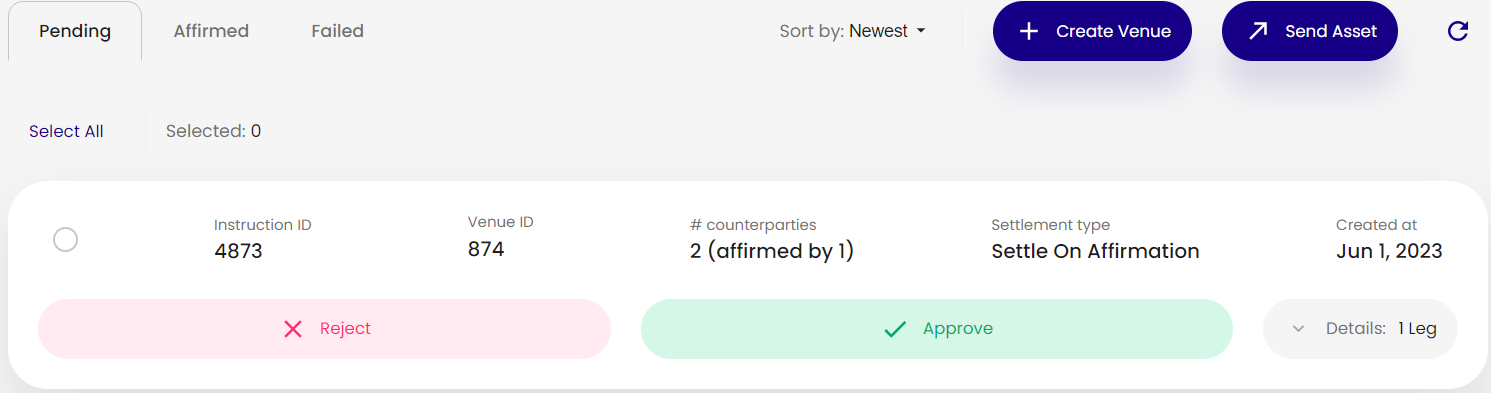Reject instruction 4873
This screenshot has height=393, width=1491.
pyautogui.click(x=324, y=329)
